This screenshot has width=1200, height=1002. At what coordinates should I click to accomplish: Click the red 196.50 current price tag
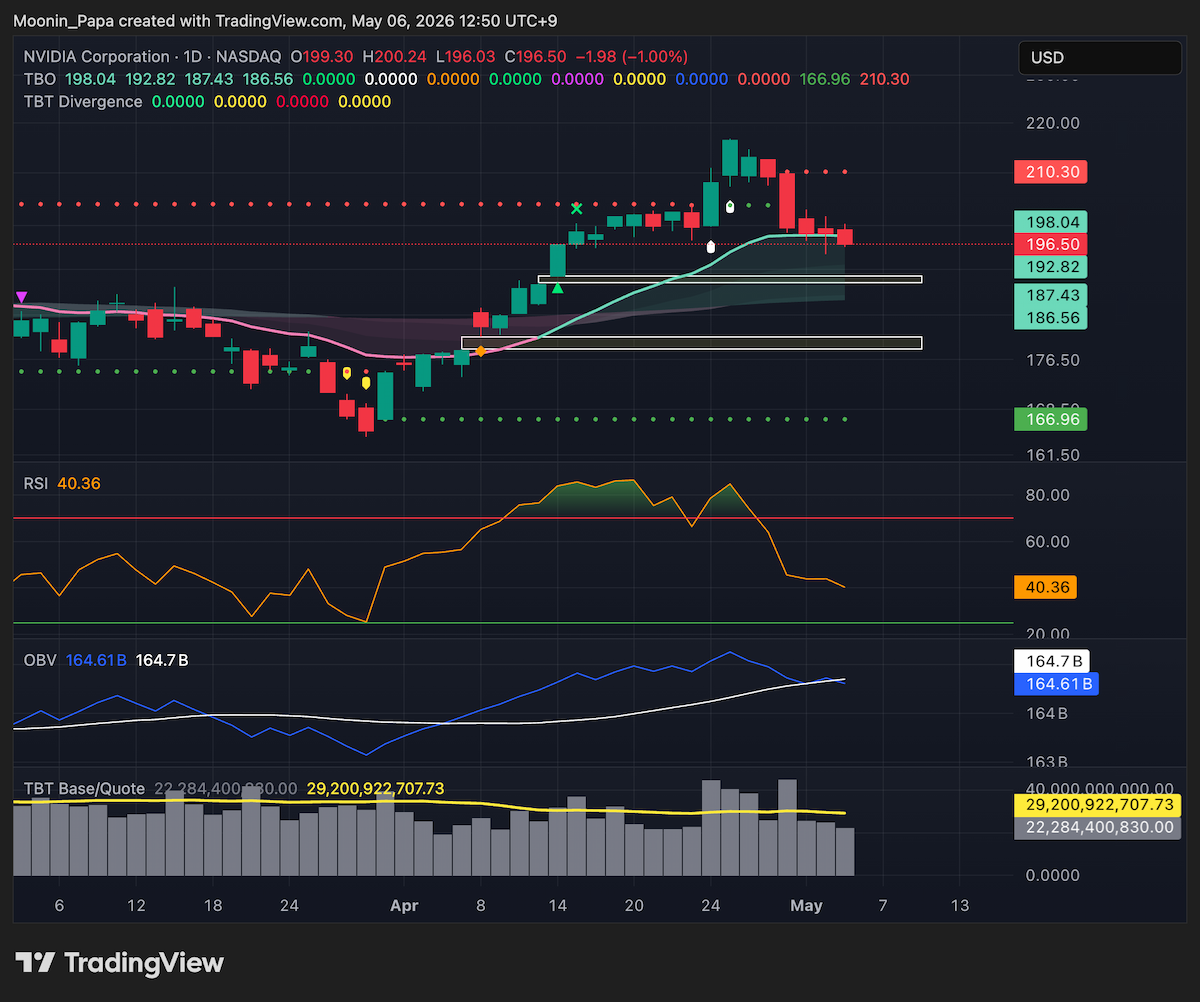point(1050,244)
